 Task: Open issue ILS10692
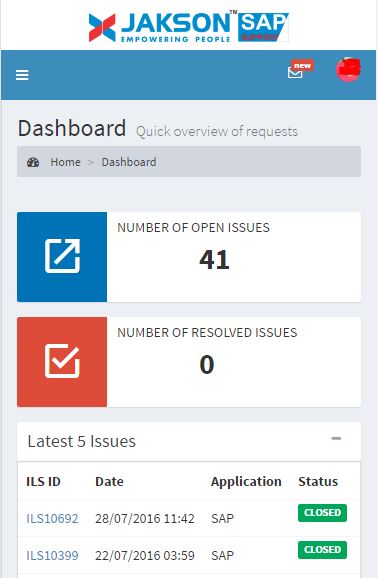(x=52, y=519)
